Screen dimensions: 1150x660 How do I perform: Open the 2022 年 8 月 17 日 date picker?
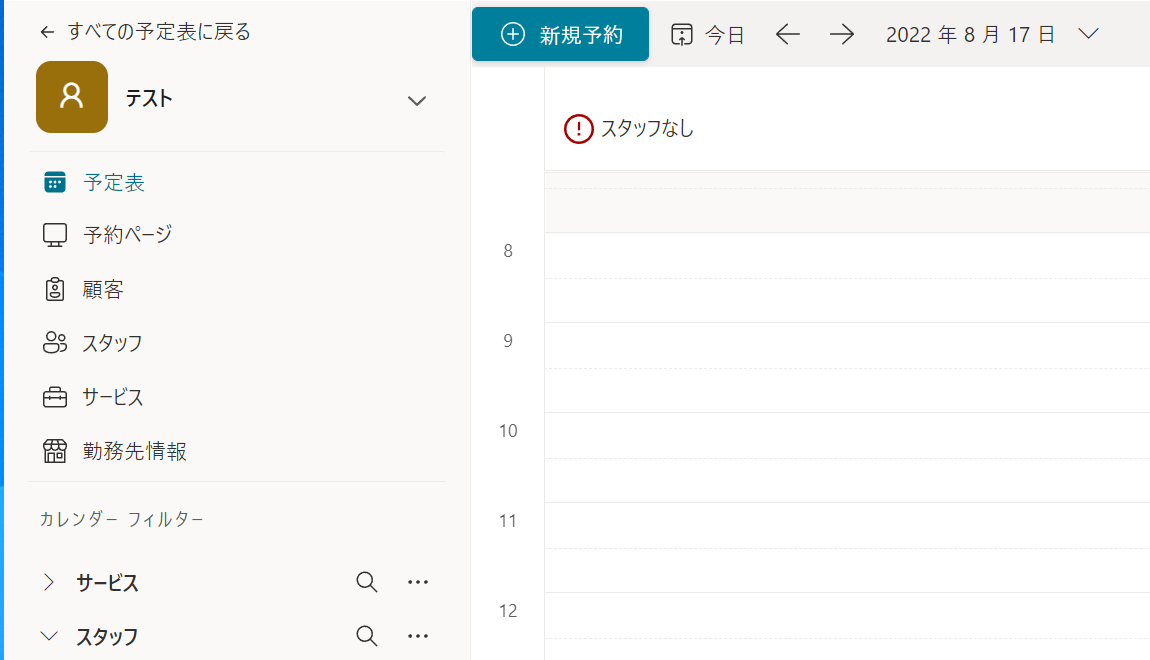[991, 34]
